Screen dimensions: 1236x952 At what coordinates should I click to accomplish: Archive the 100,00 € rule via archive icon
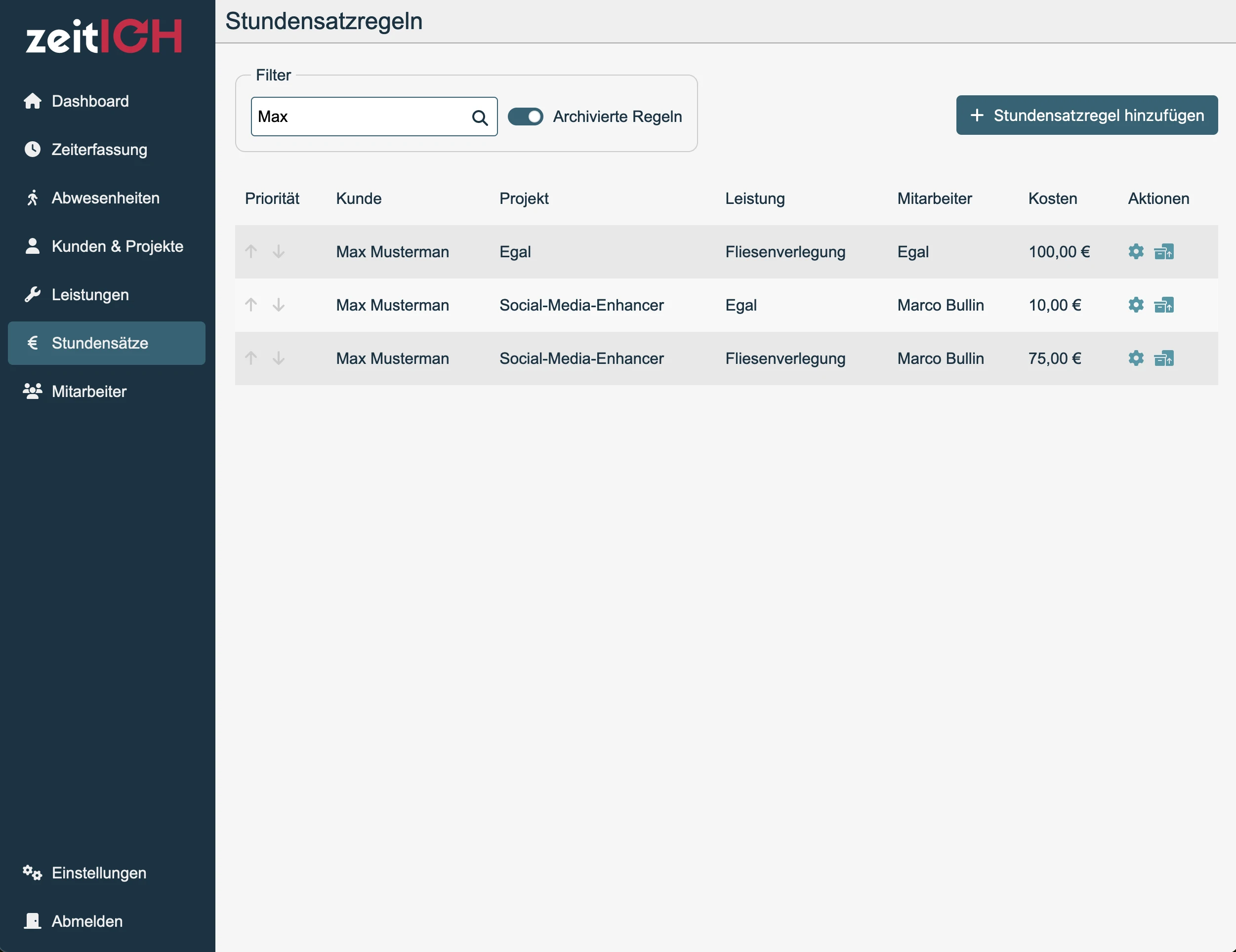(1164, 252)
